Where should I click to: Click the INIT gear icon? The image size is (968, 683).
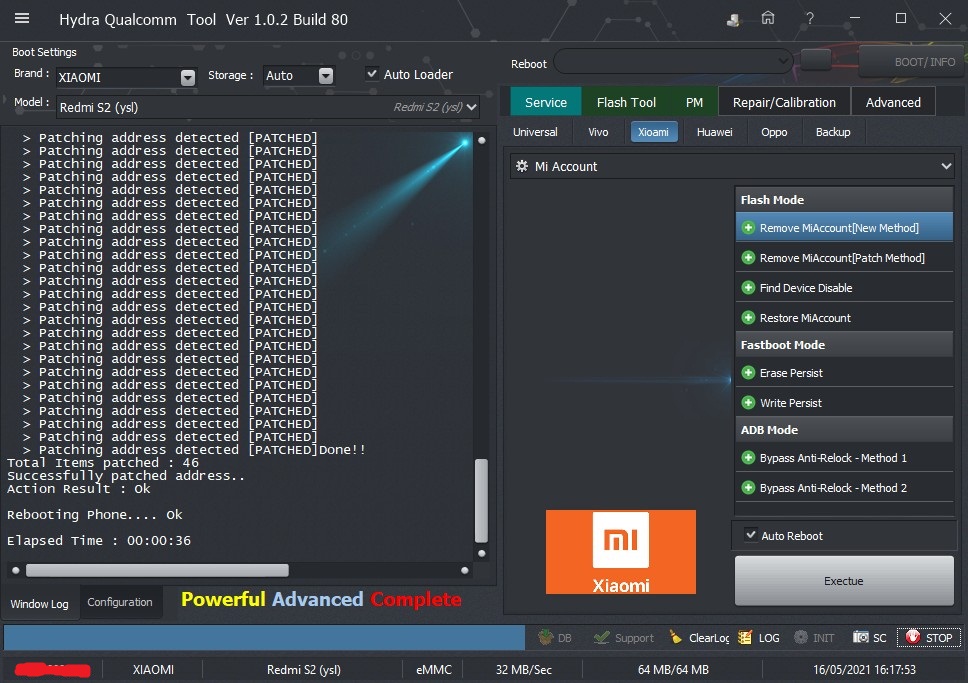(x=801, y=637)
